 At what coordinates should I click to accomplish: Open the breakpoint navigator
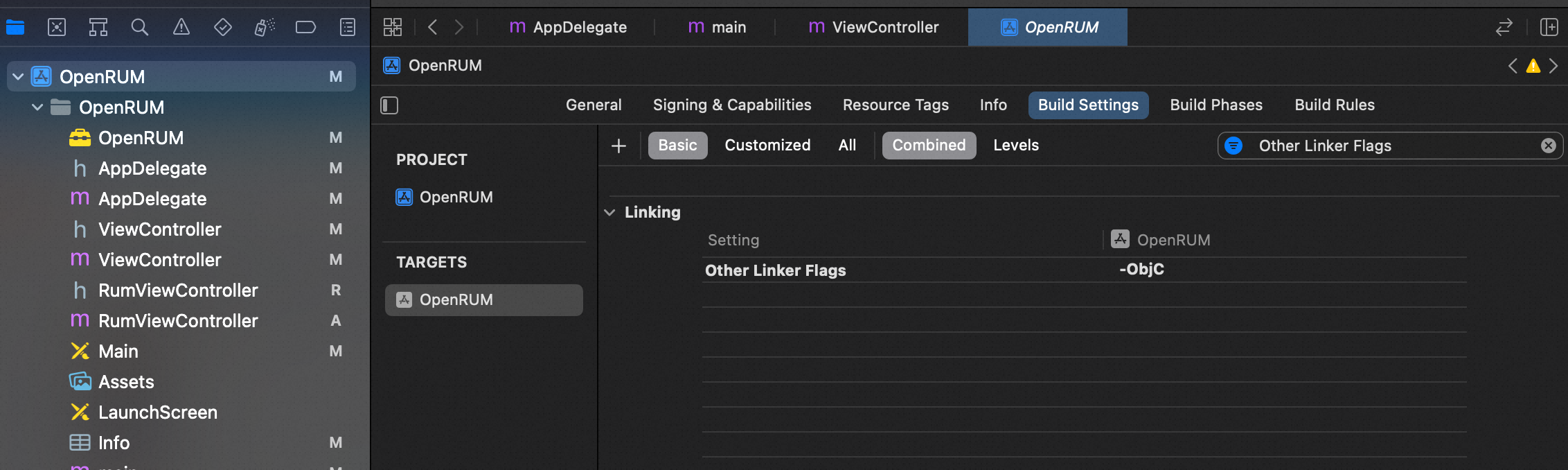point(305,28)
